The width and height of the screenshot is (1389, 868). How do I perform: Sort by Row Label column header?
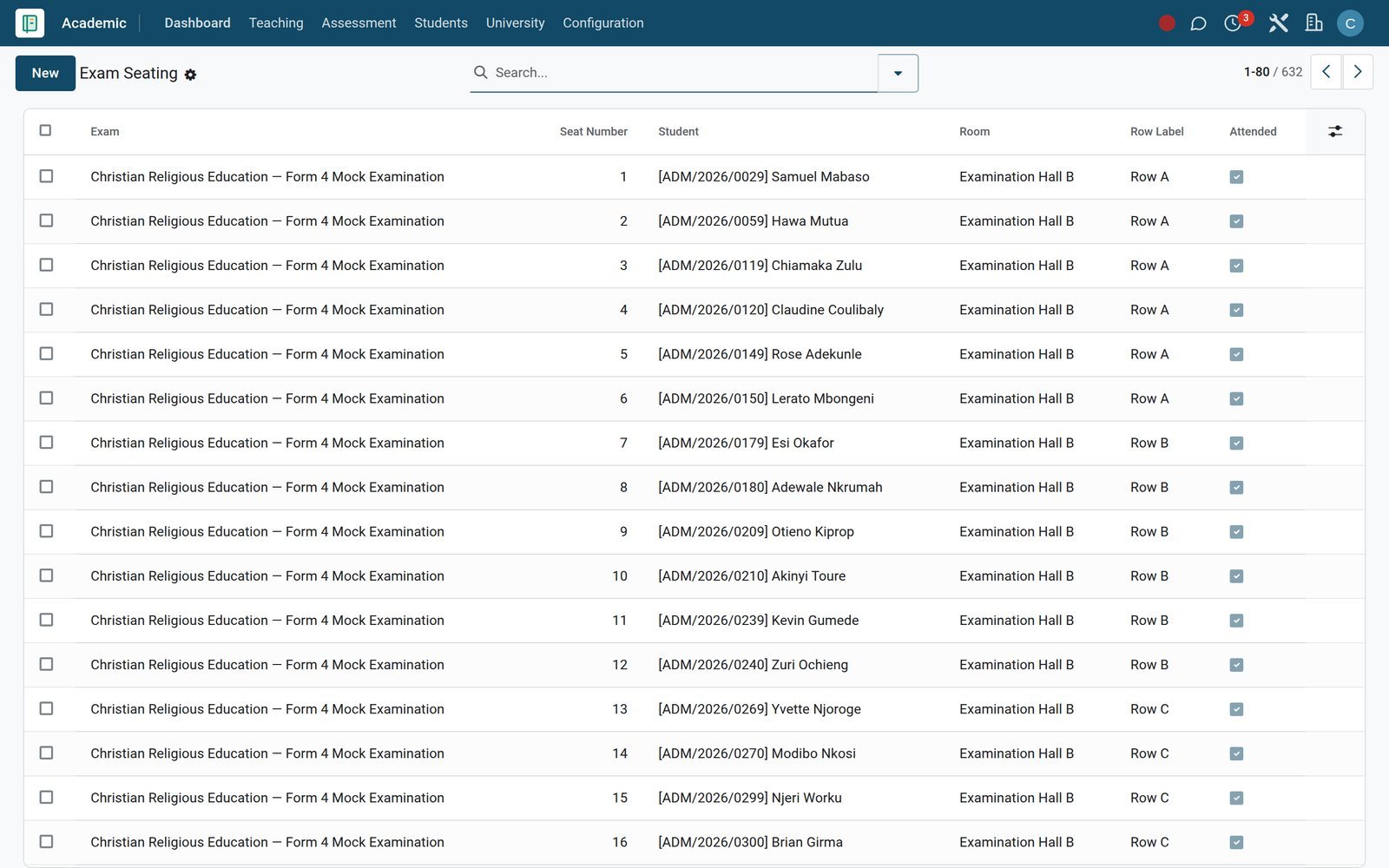pyautogui.click(x=1156, y=132)
